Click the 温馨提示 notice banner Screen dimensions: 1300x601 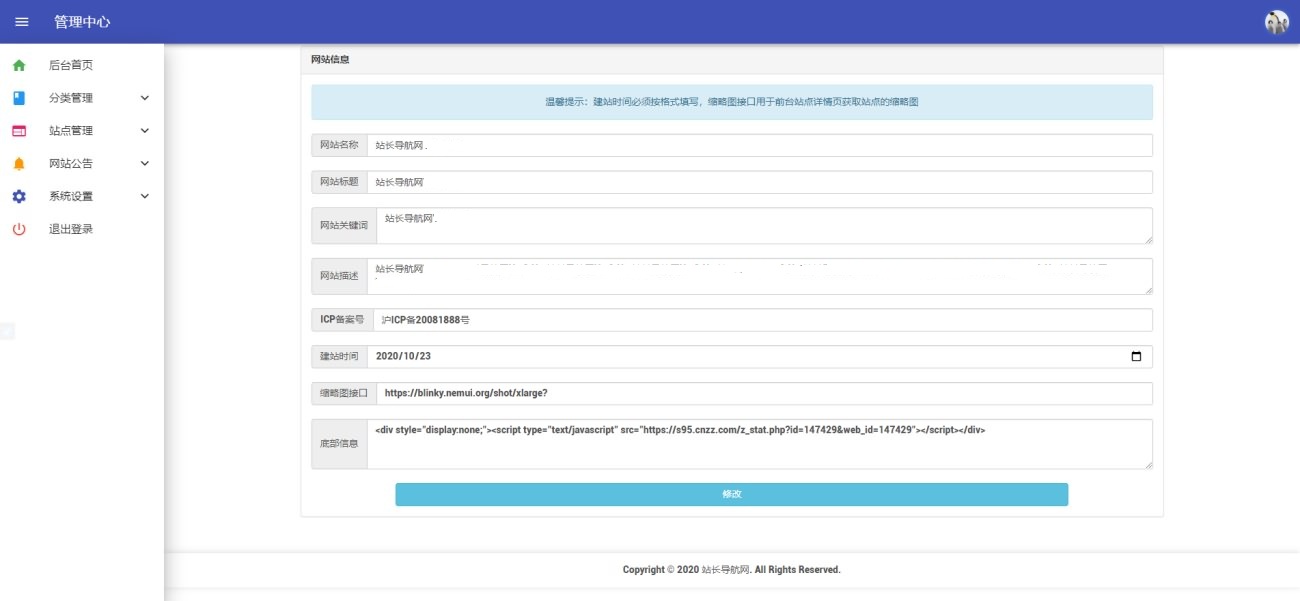click(x=731, y=102)
